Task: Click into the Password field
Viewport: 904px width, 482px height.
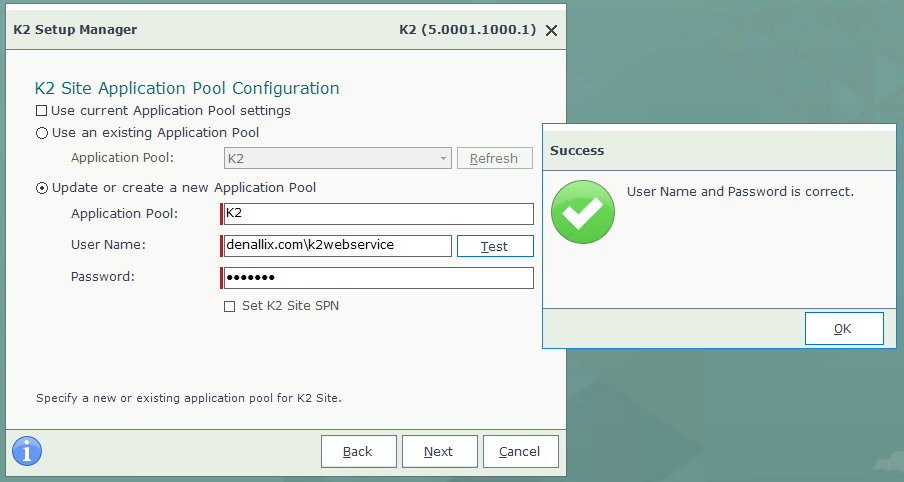Action: tap(377, 278)
